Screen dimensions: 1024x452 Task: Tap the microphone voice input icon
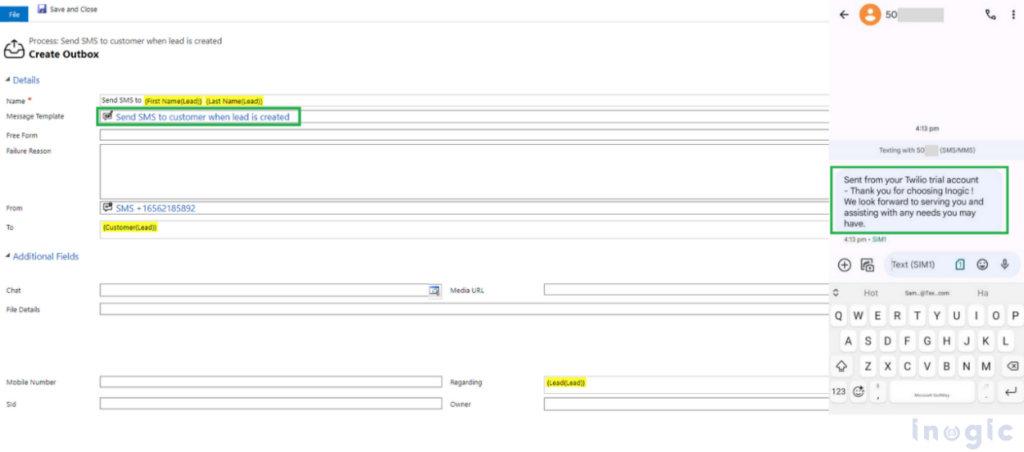click(x=1005, y=265)
